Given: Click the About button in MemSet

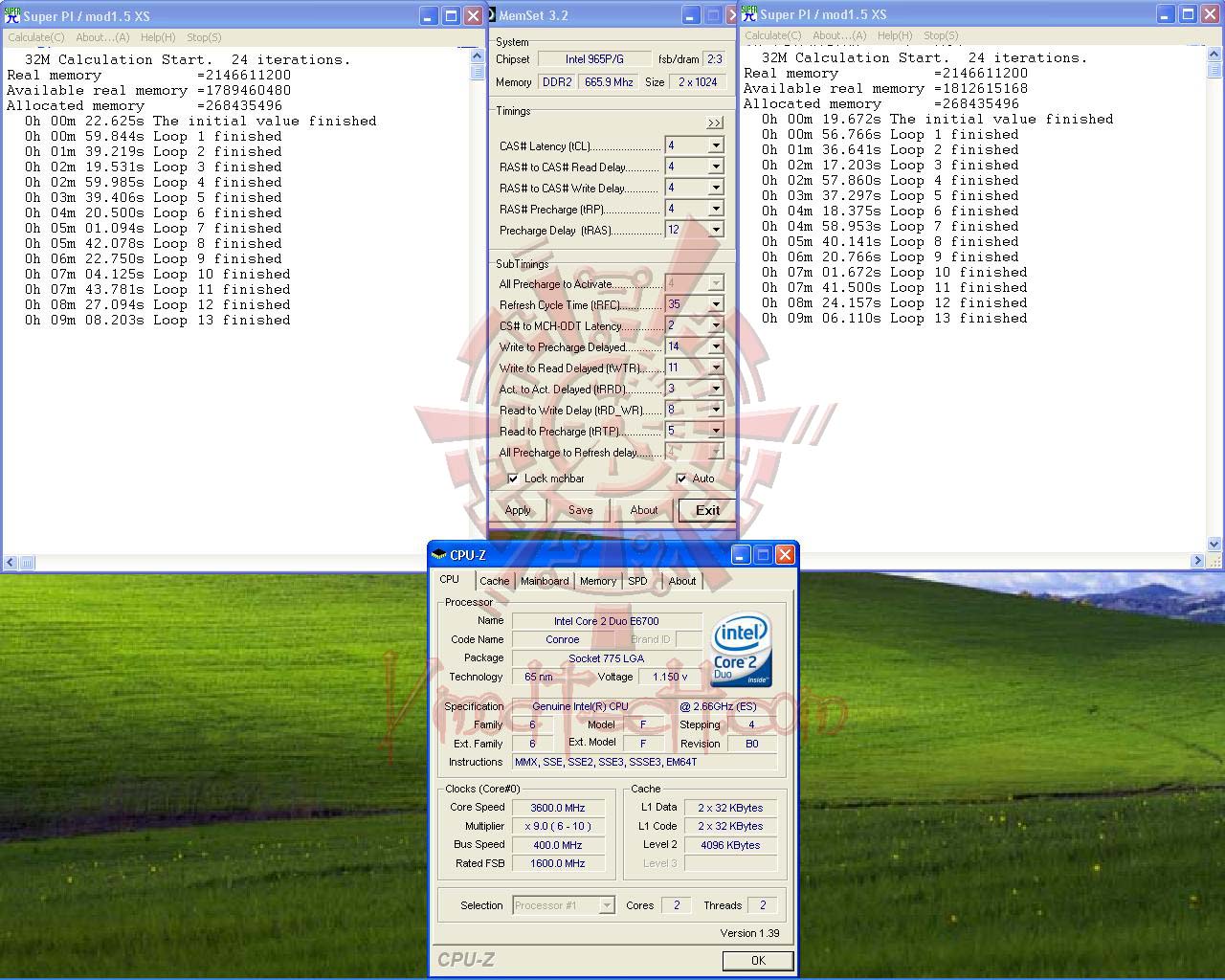Looking at the screenshot, I should 644,510.
